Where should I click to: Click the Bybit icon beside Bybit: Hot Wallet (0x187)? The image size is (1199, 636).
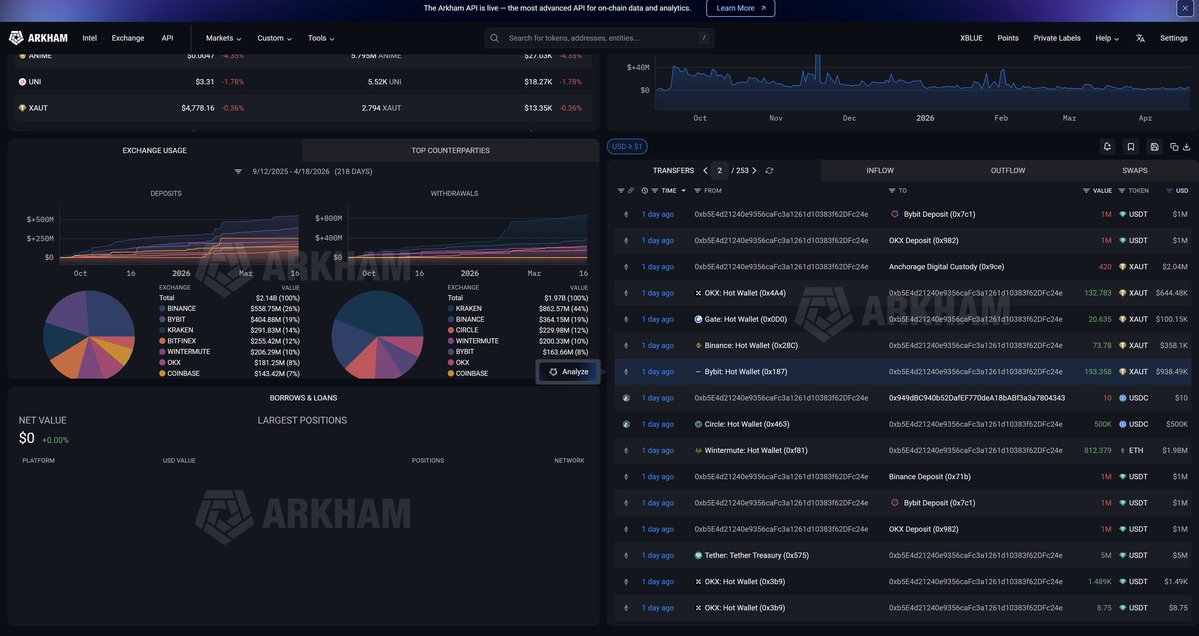pos(698,372)
